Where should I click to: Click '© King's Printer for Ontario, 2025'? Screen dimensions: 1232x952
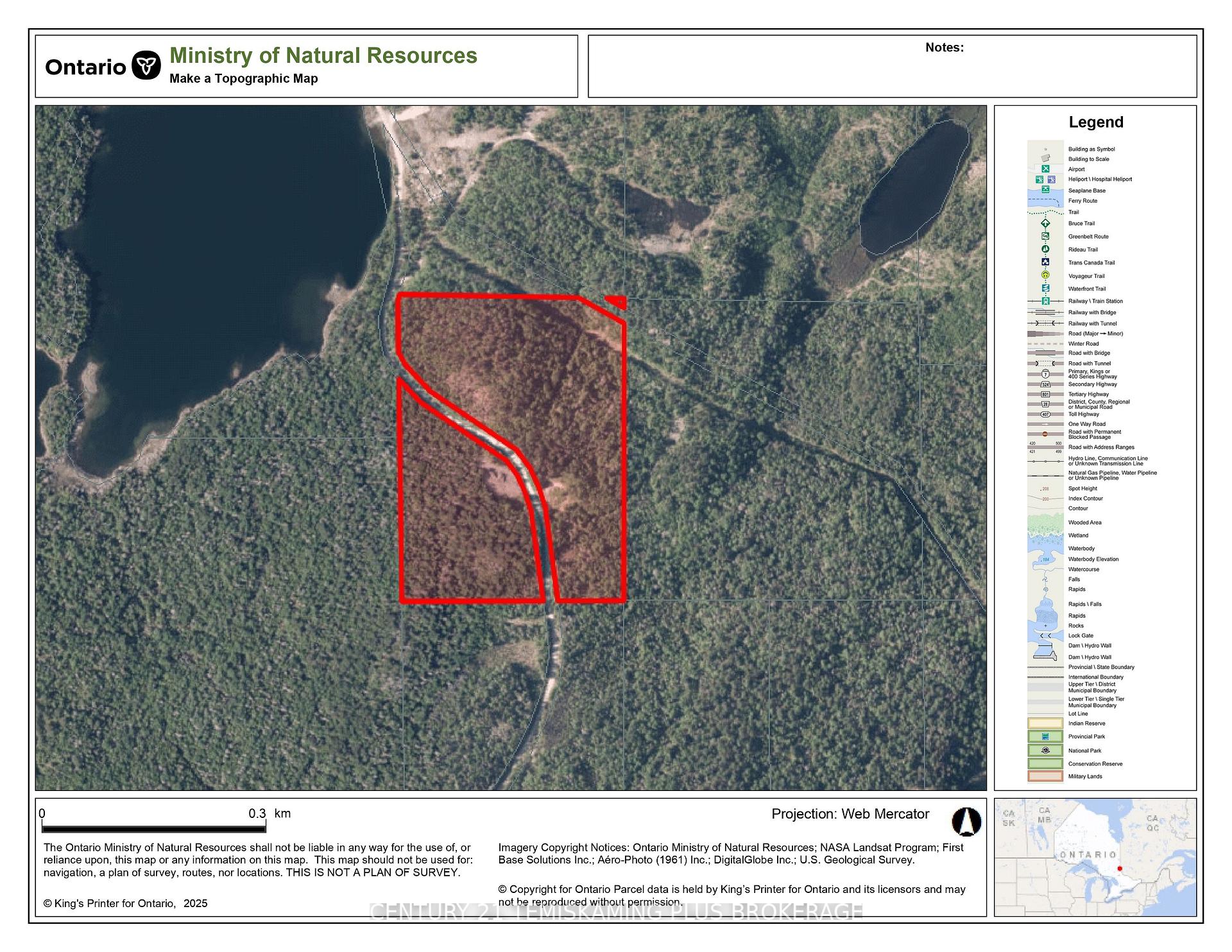coord(126,903)
